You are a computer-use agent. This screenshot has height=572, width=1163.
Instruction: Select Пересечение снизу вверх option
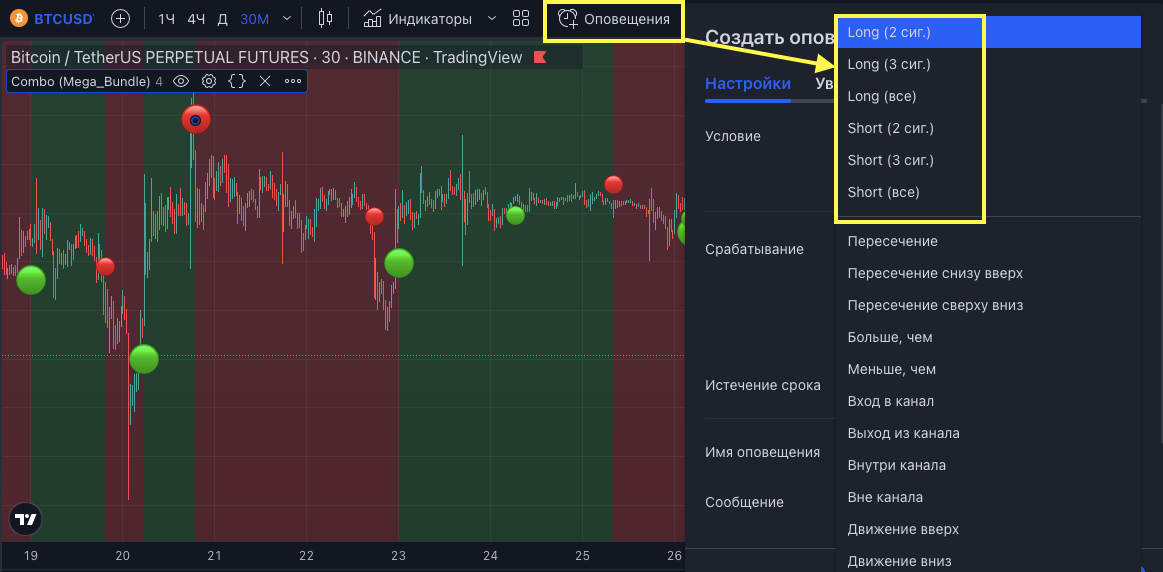pyautogui.click(x=988, y=273)
